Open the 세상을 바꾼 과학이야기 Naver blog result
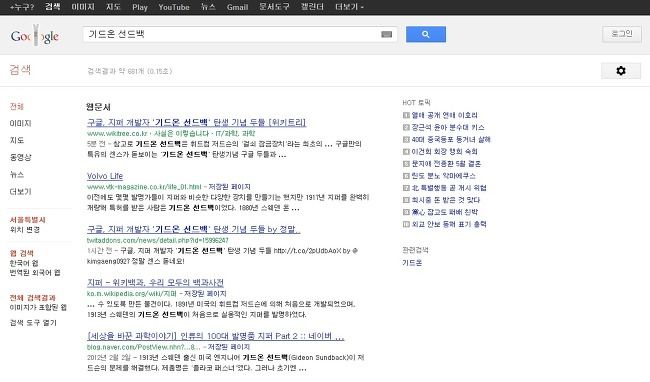Image resolution: width=650 pixels, height=382 pixels. pos(215,336)
